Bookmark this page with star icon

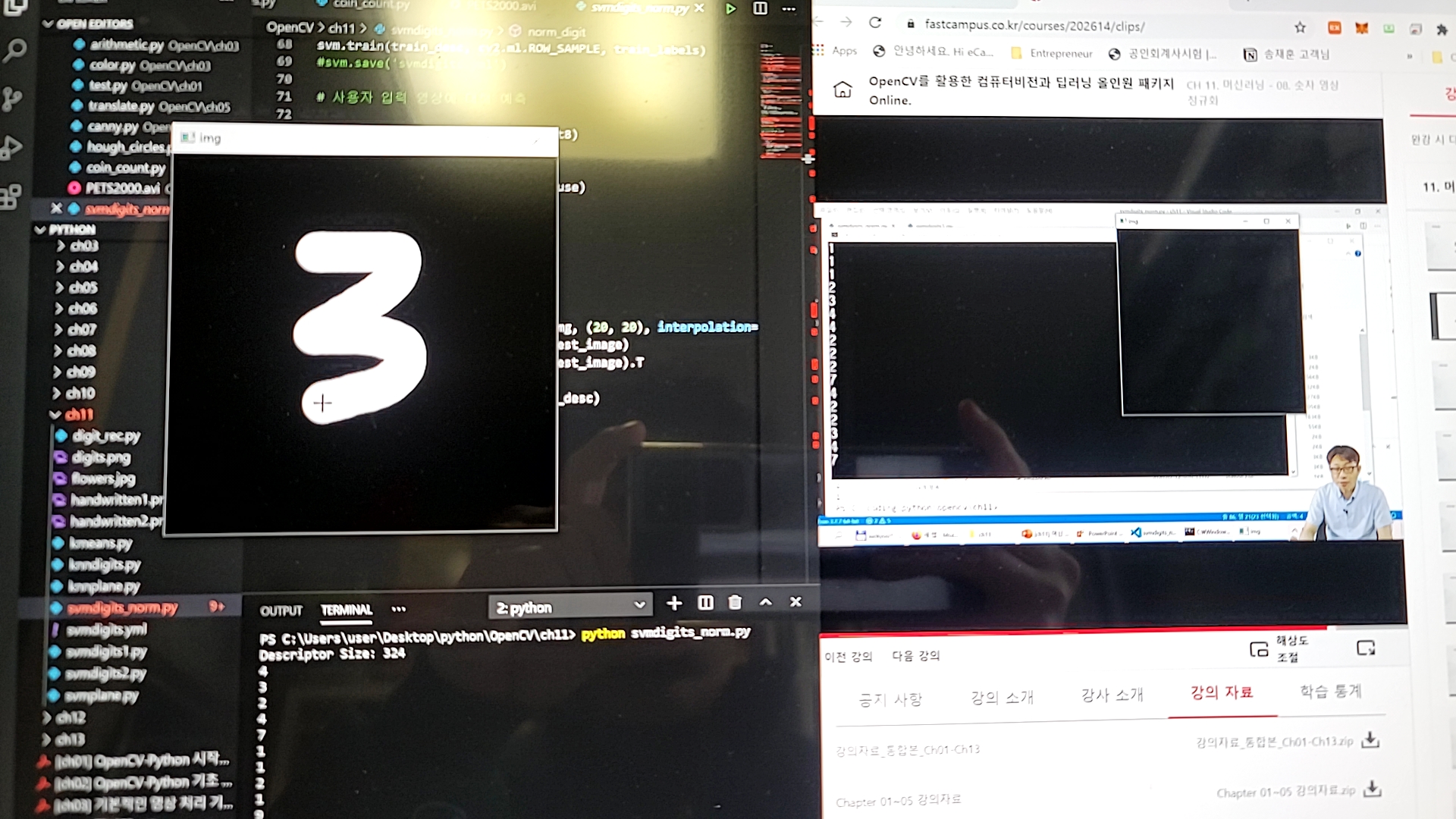click(1300, 28)
